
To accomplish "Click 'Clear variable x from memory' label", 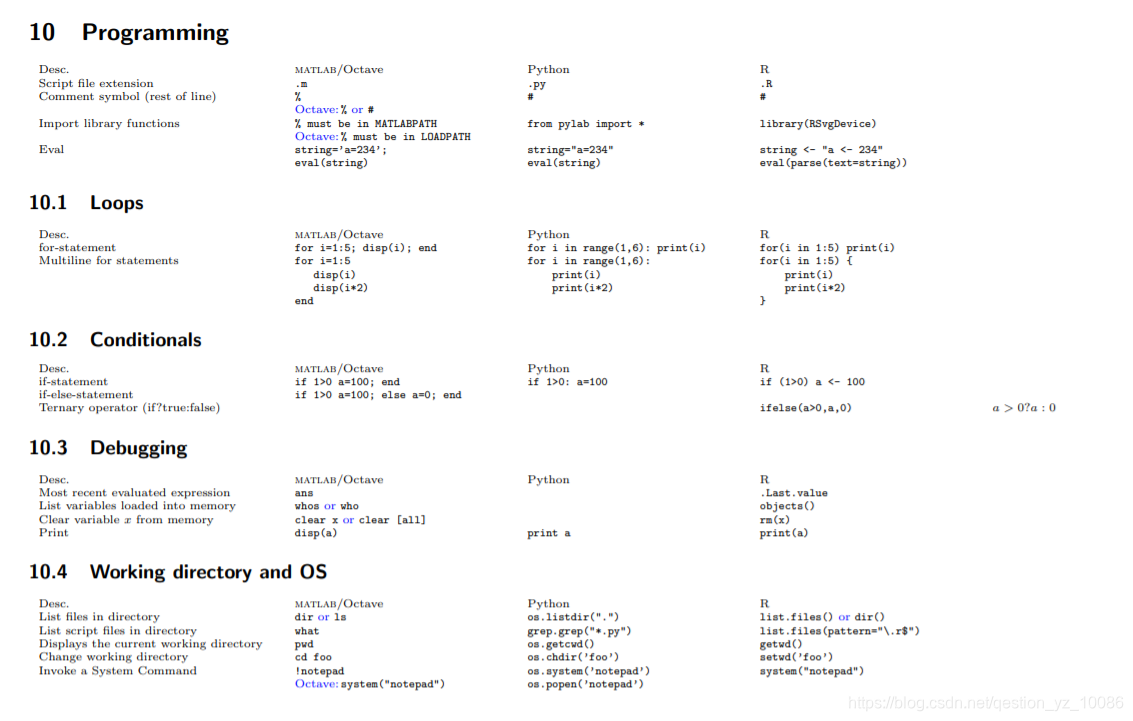I will pyautogui.click(x=126, y=519).
